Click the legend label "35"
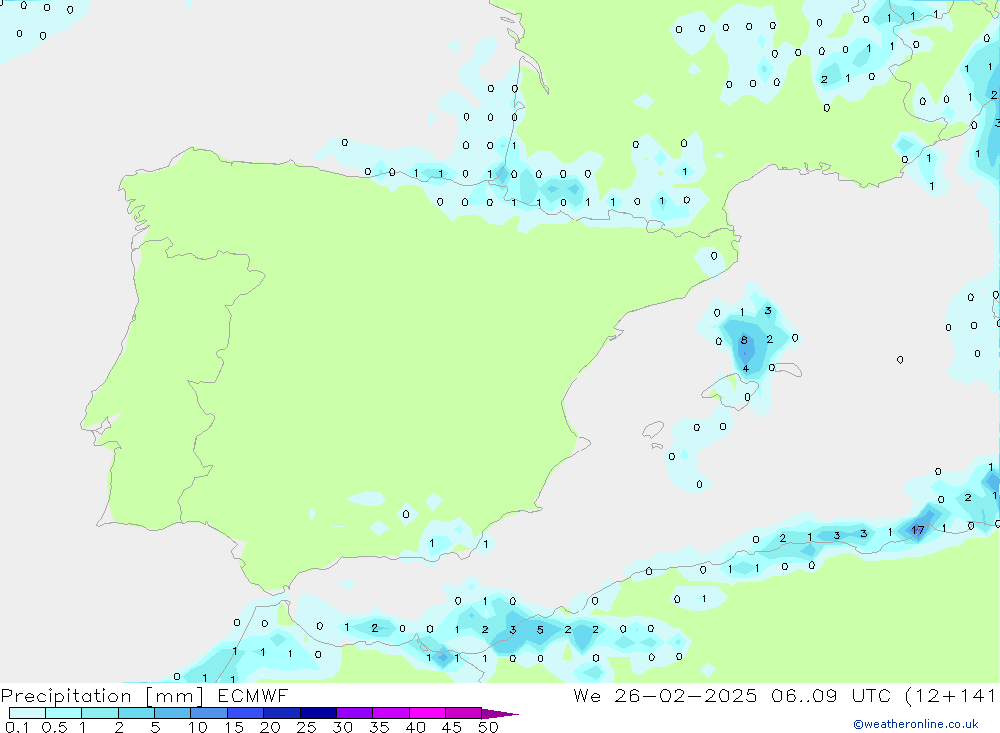The height and width of the screenshot is (733, 1000). 379,727
